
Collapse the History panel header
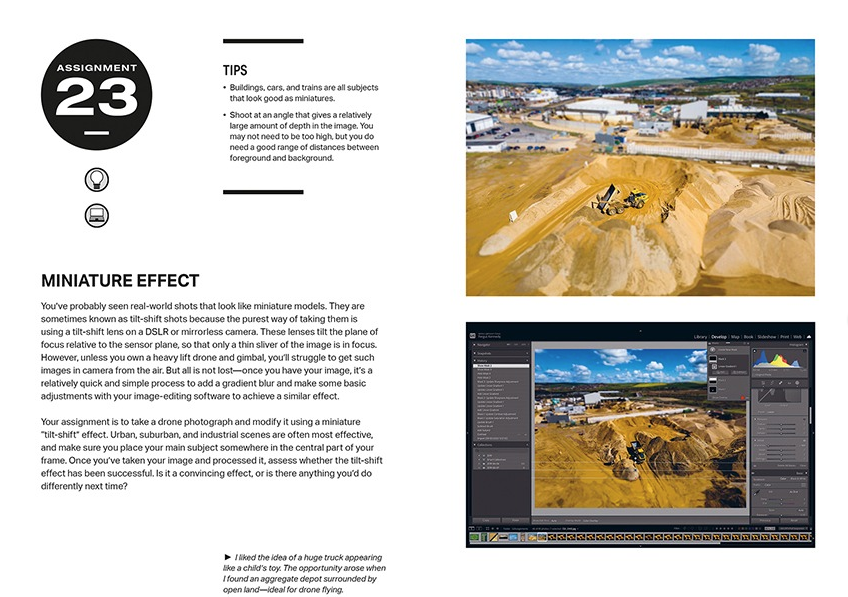(501, 361)
